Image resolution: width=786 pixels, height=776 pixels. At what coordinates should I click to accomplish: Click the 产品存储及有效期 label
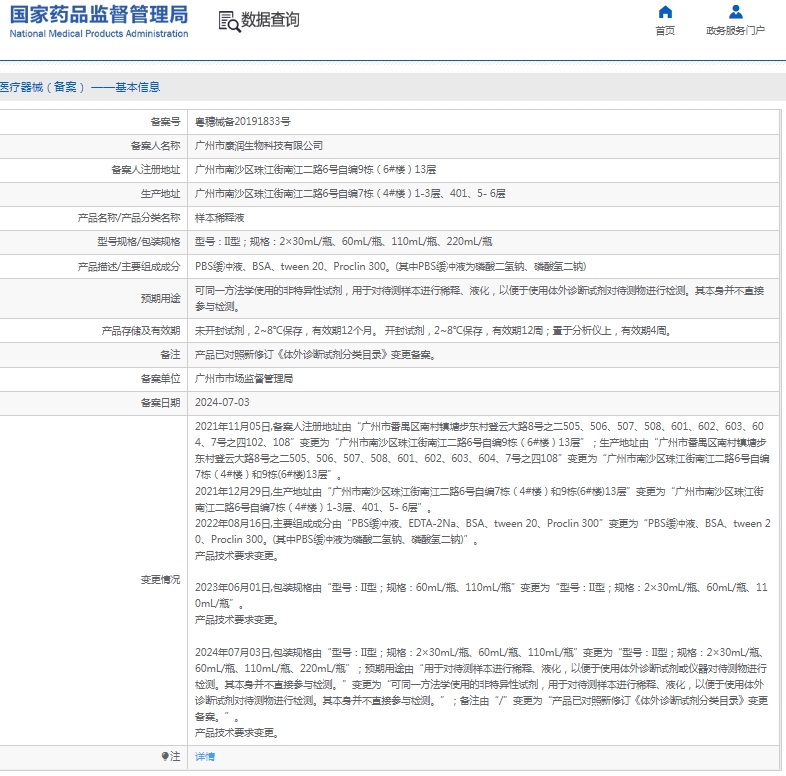tap(141, 331)
